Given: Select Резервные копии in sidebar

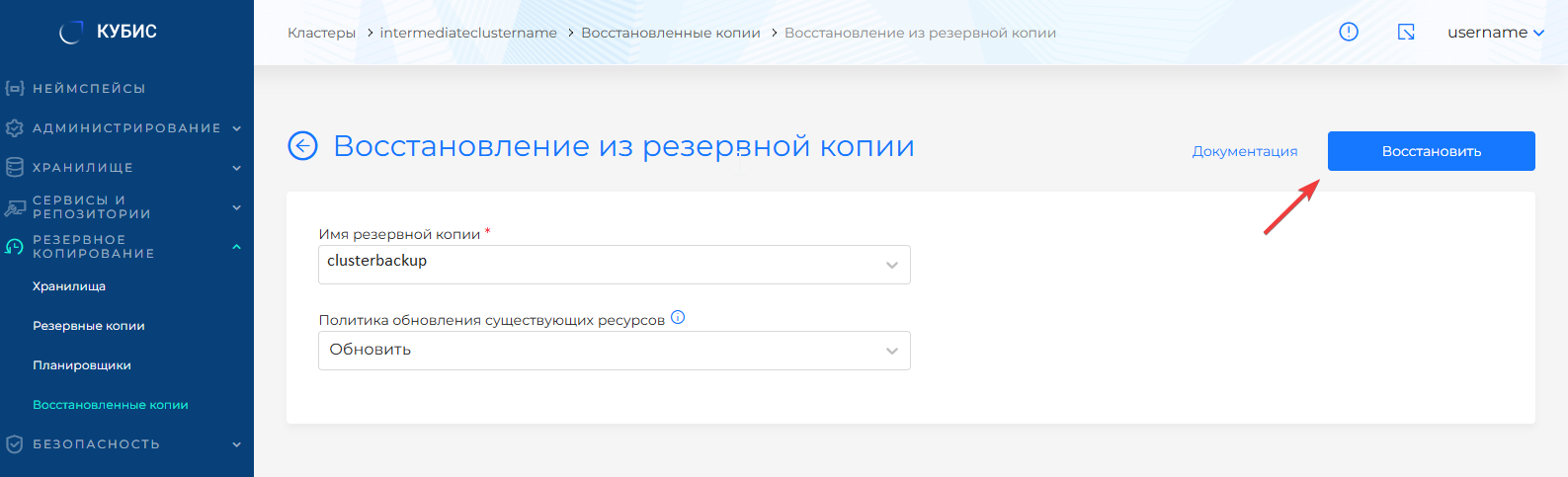Looking at the screenshot, I should (89, 326).
